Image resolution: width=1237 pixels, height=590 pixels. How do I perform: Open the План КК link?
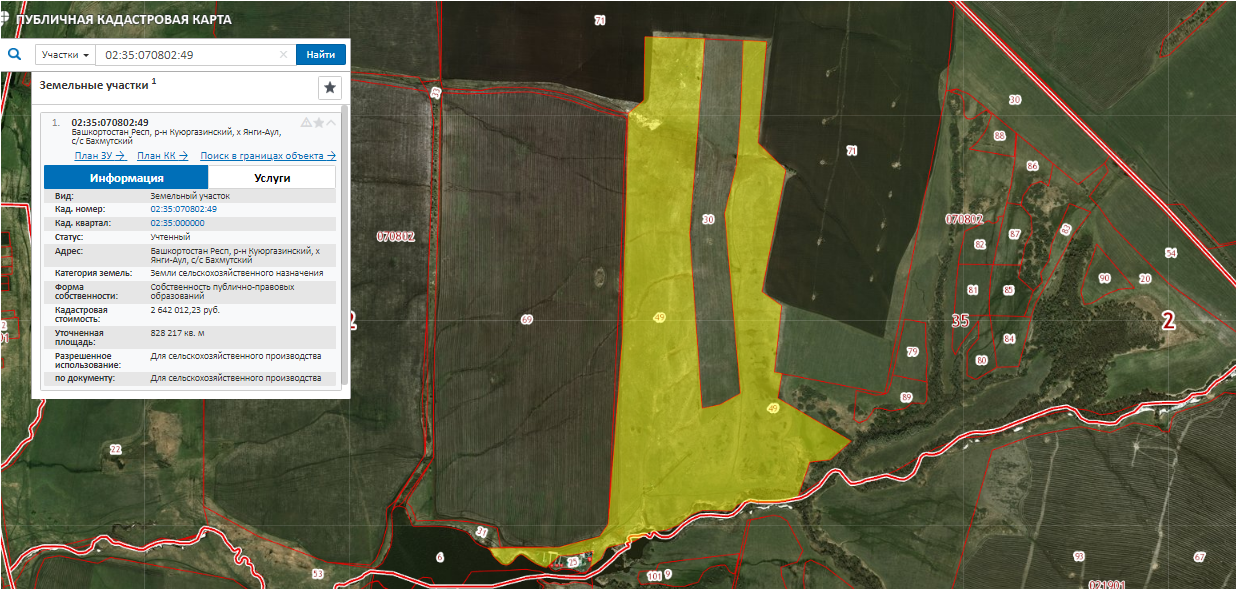tap(162, 156)
